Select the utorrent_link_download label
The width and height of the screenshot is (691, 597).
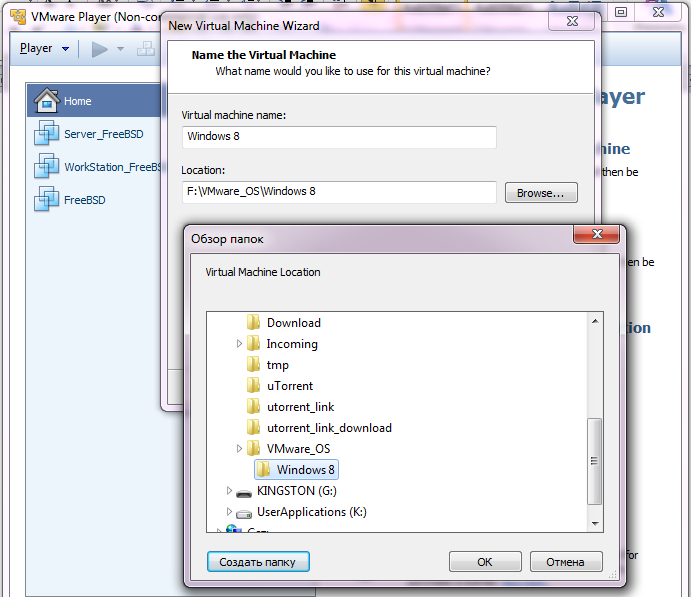329,427
